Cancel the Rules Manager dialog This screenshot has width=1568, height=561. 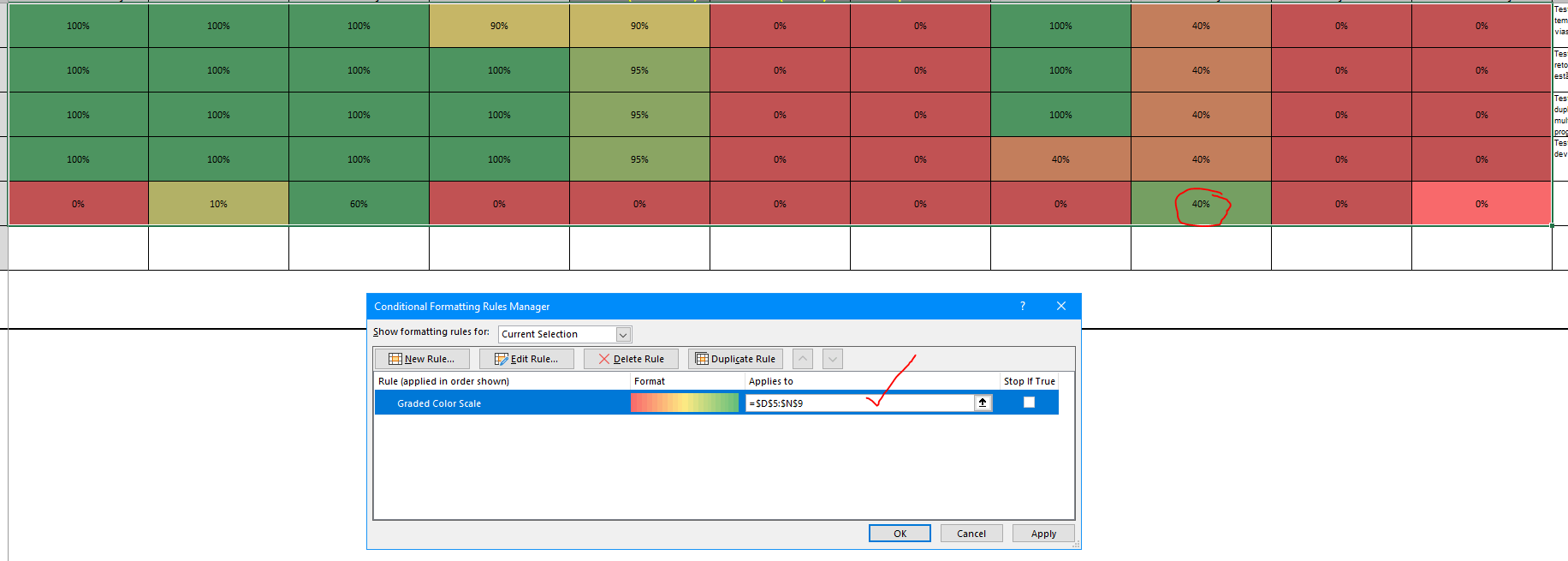point(971,534)
